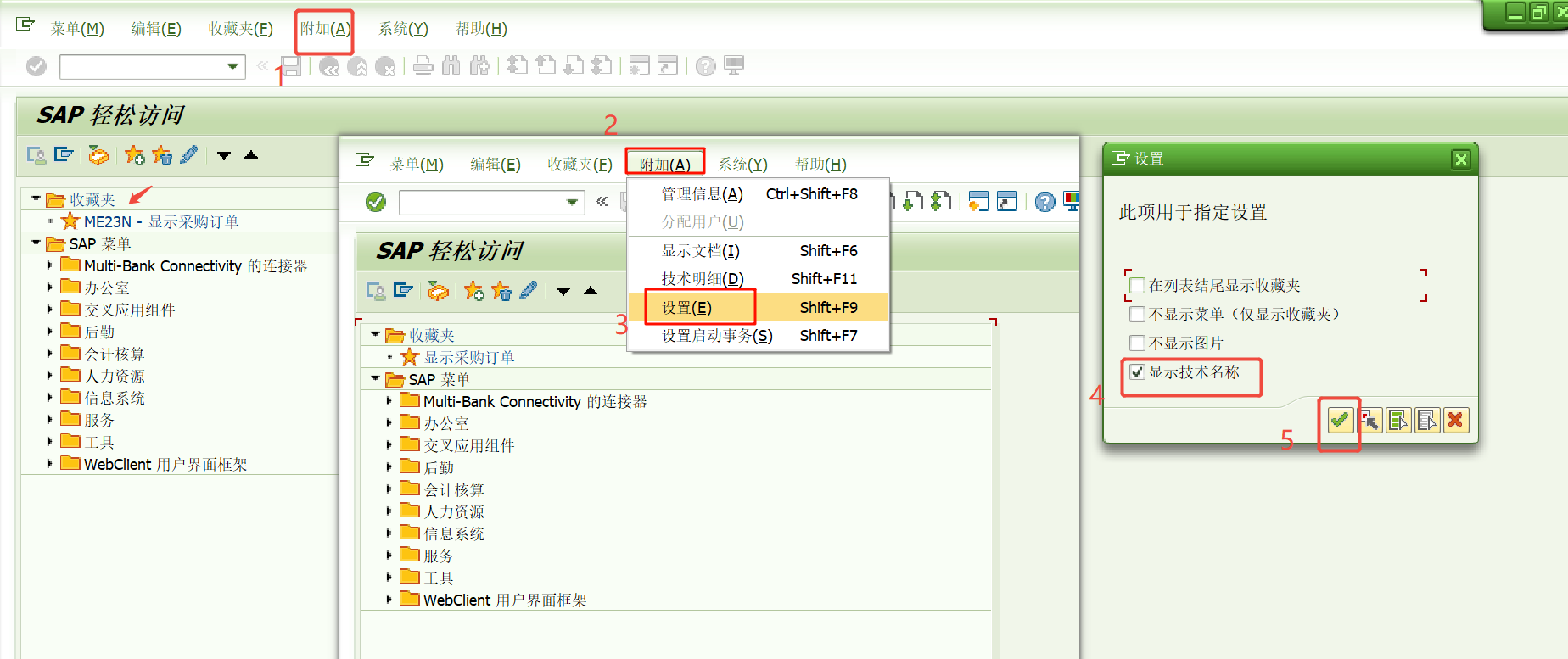Collapse the 收藏夹 folder in the left tree
Screen dimensions: 1568x659
36,198
